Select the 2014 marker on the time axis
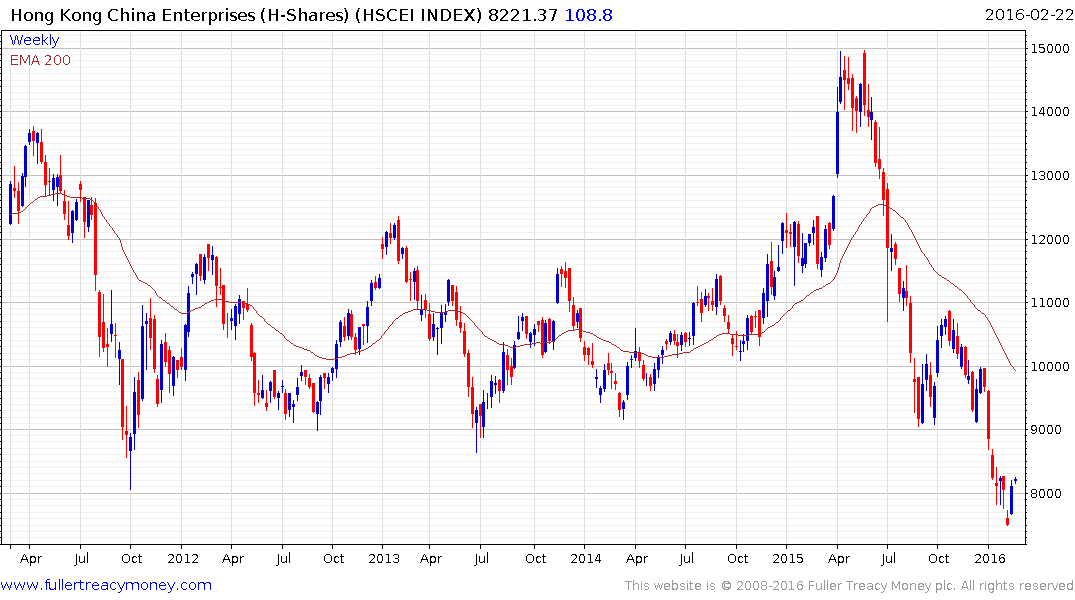 [585, 558]
